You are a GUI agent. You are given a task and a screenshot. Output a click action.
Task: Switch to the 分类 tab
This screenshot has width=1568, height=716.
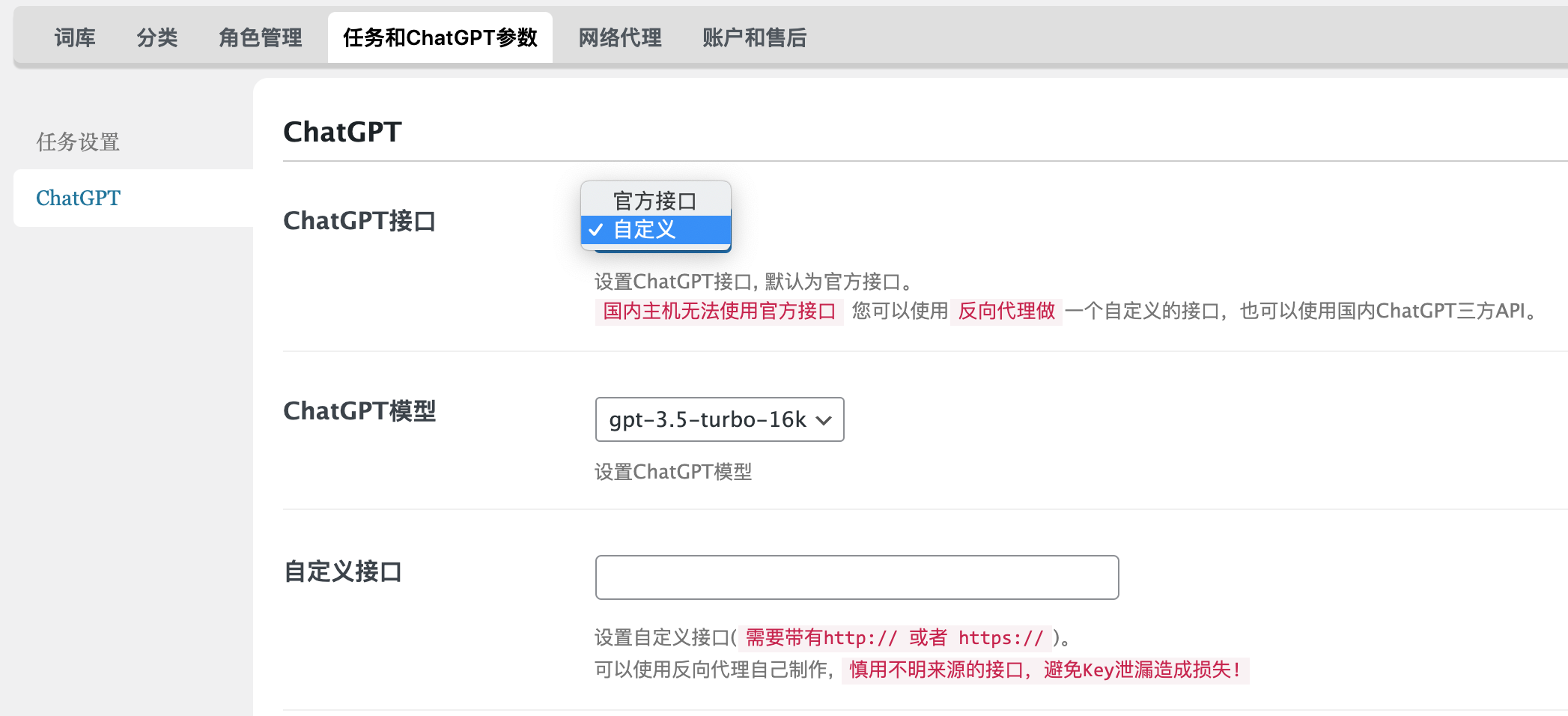(157, 37)
